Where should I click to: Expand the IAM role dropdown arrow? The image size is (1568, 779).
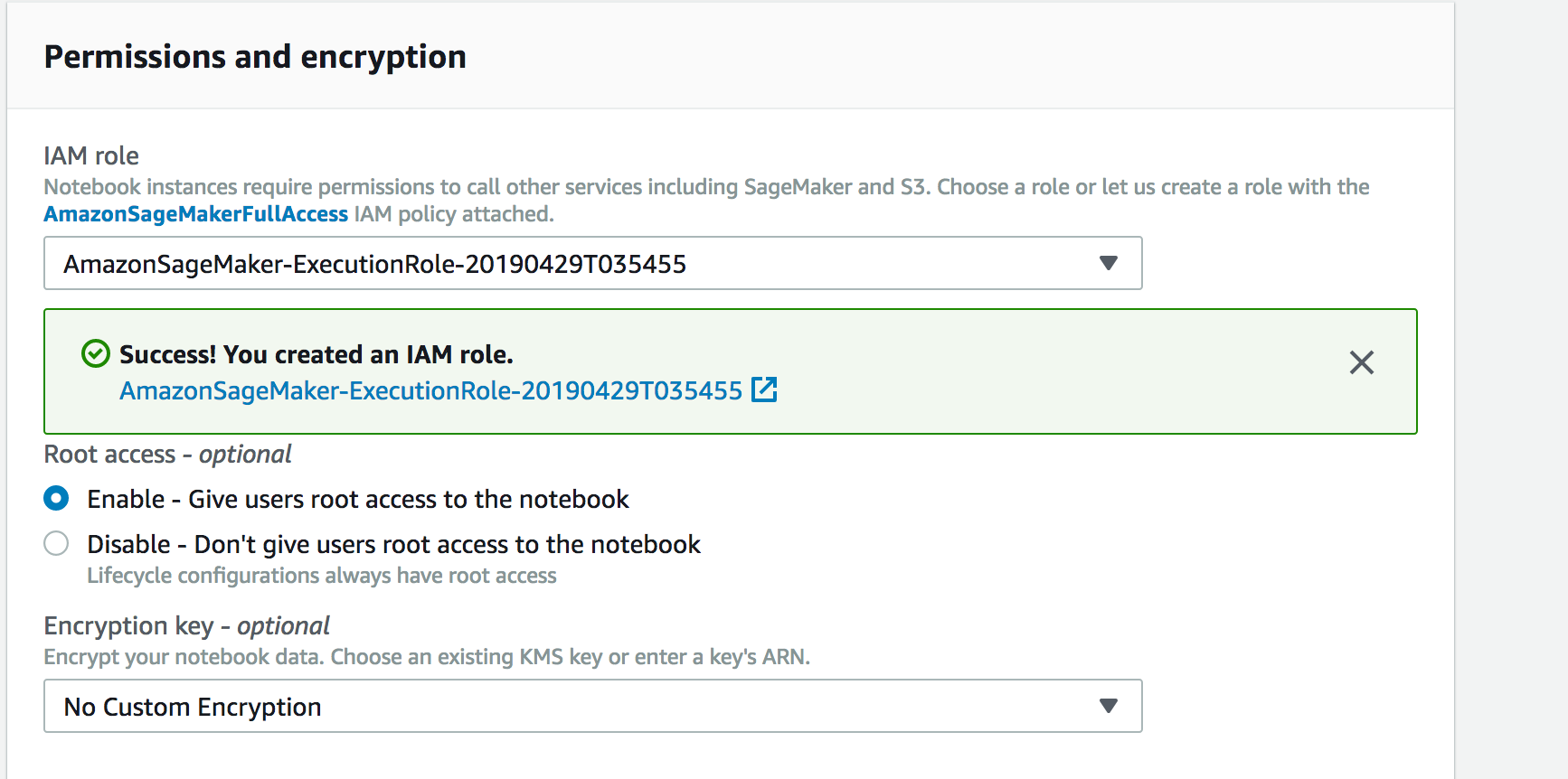(1108, 263)
